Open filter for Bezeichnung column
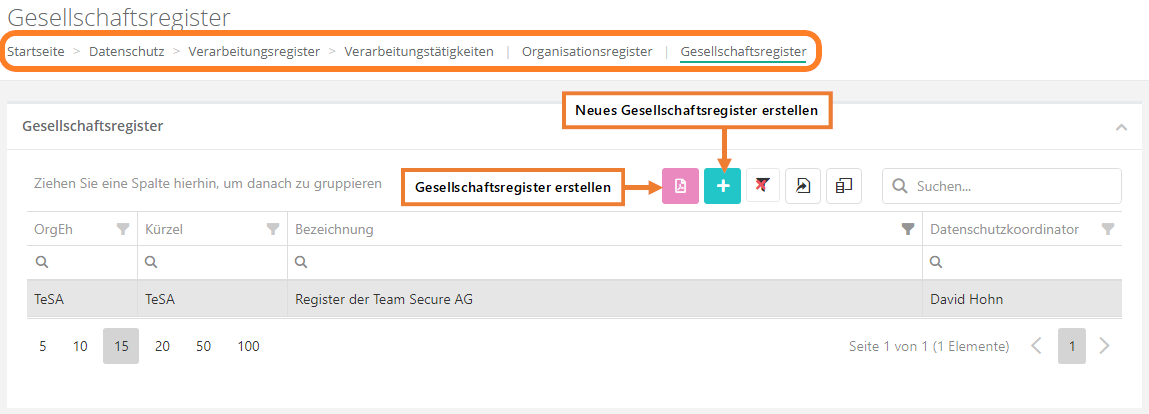The image size is (1149, 414). click(908, 230)
